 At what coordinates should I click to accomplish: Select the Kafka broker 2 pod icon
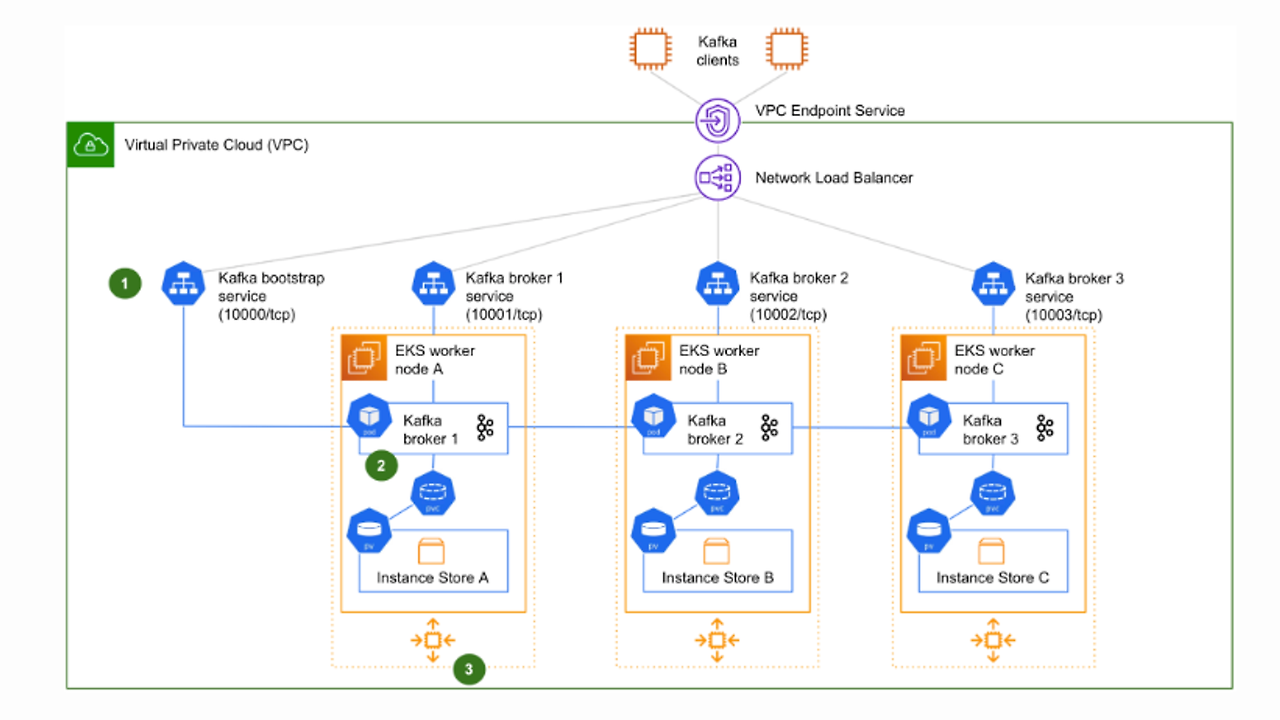(x=652, y=418)
